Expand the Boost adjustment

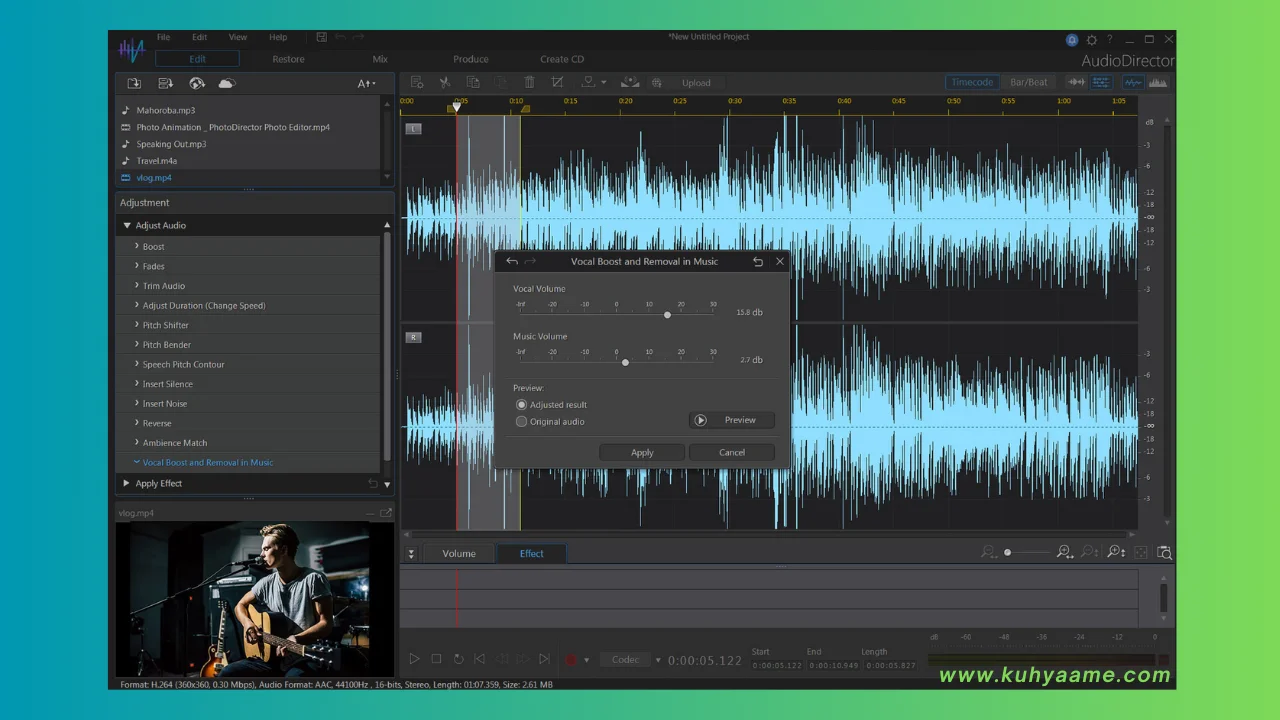click(x=136, y=246)
